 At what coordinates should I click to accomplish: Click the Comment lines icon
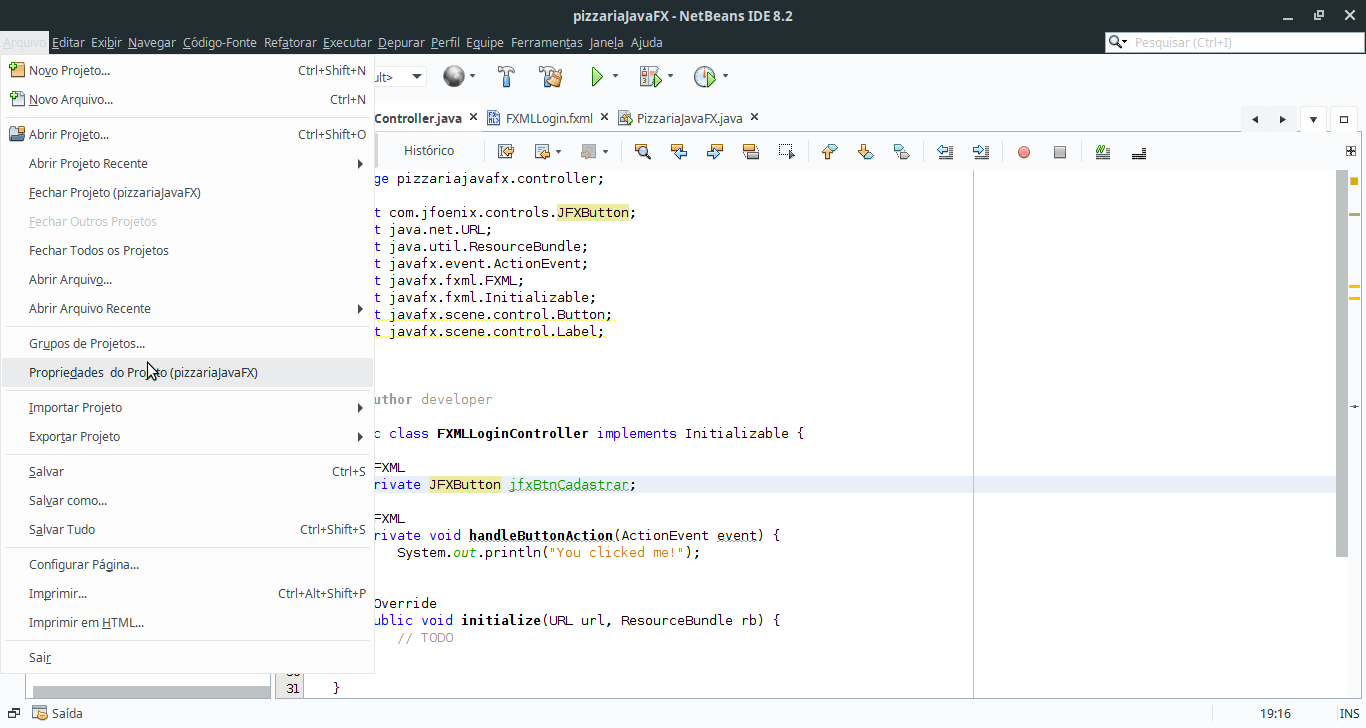click(1102, 152)
